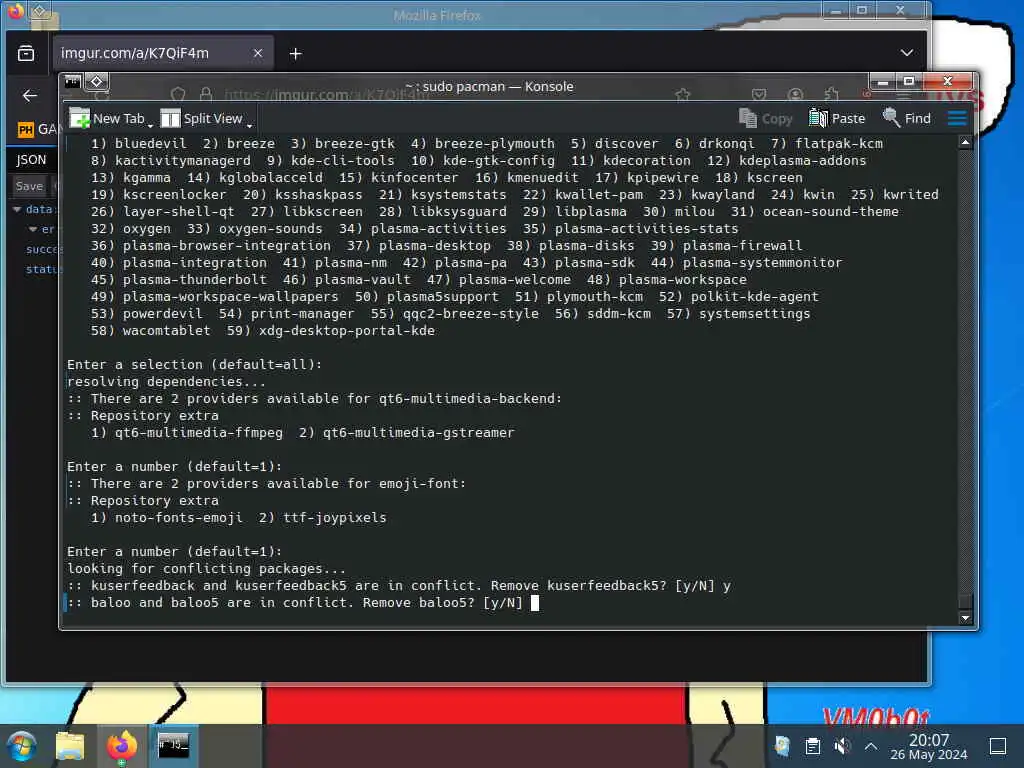Open the clipboard tray icon
This screenshot has width=1024, height=768.
(x=813, y=746)
